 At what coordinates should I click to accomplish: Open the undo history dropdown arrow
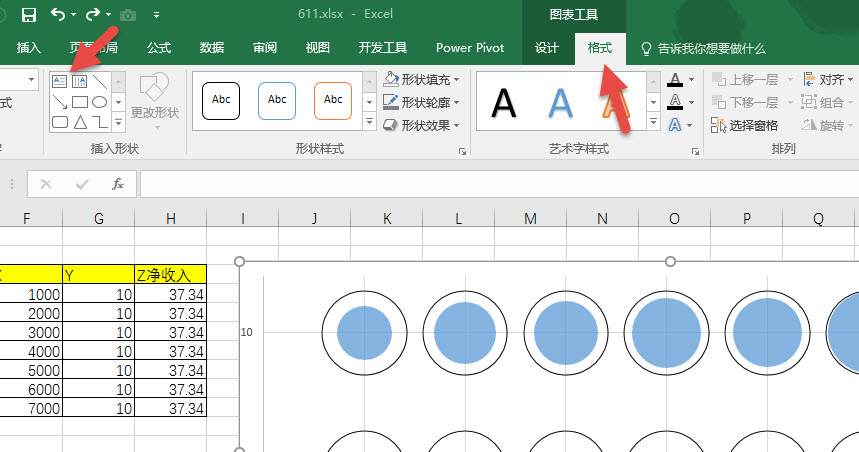tap(73, 15)
